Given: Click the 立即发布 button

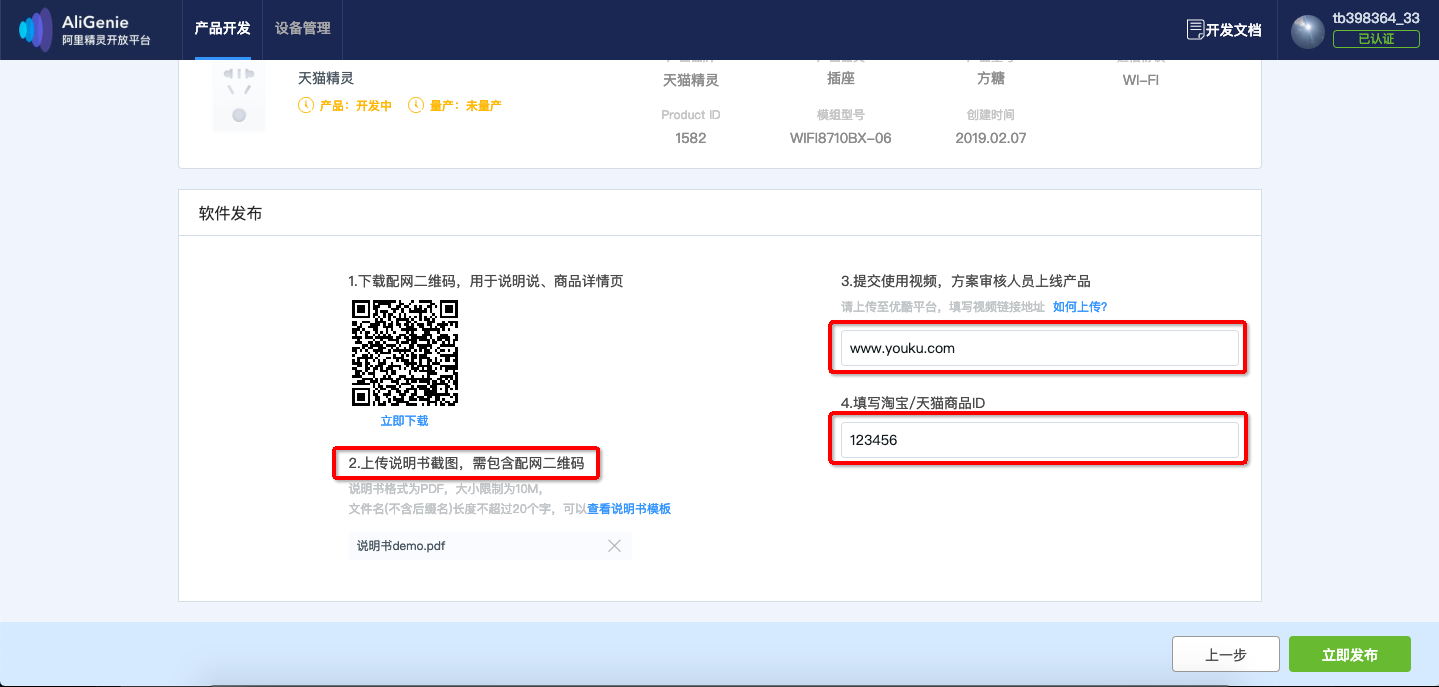Looking at the screenshot, I should (1350, 655).
